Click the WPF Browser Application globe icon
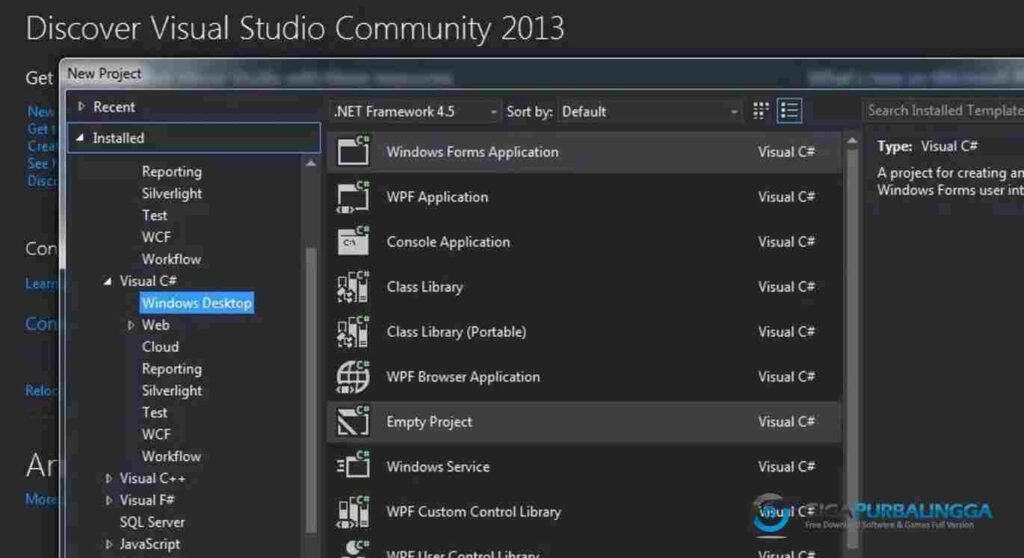This screenshot has width=1024, height=558. (353, 377)
